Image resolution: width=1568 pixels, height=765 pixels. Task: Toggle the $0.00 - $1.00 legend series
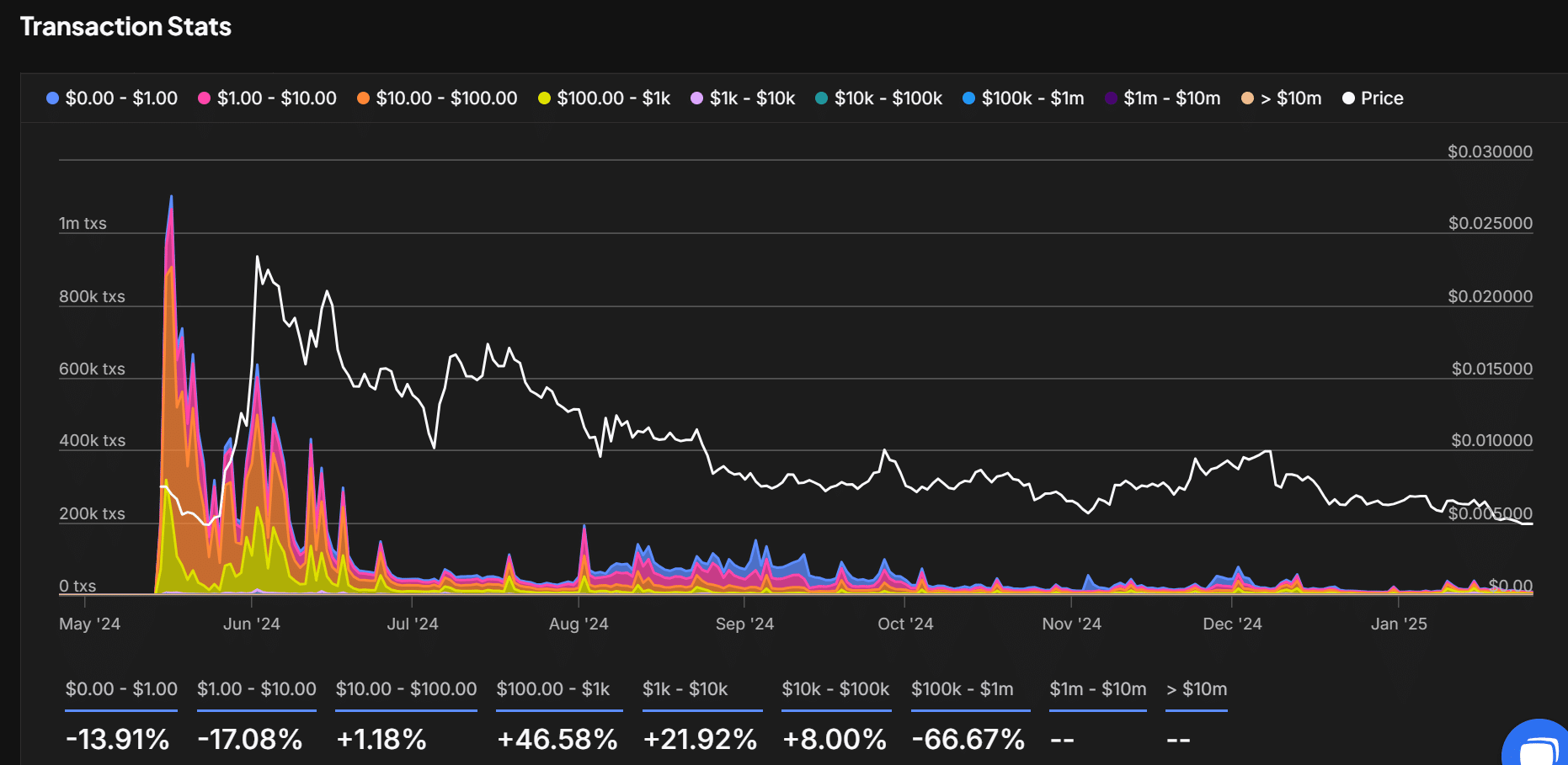112,98
